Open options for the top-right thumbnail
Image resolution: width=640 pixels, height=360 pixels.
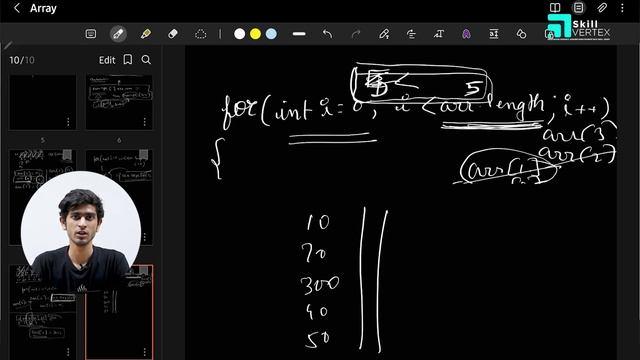tap(144, 122)
